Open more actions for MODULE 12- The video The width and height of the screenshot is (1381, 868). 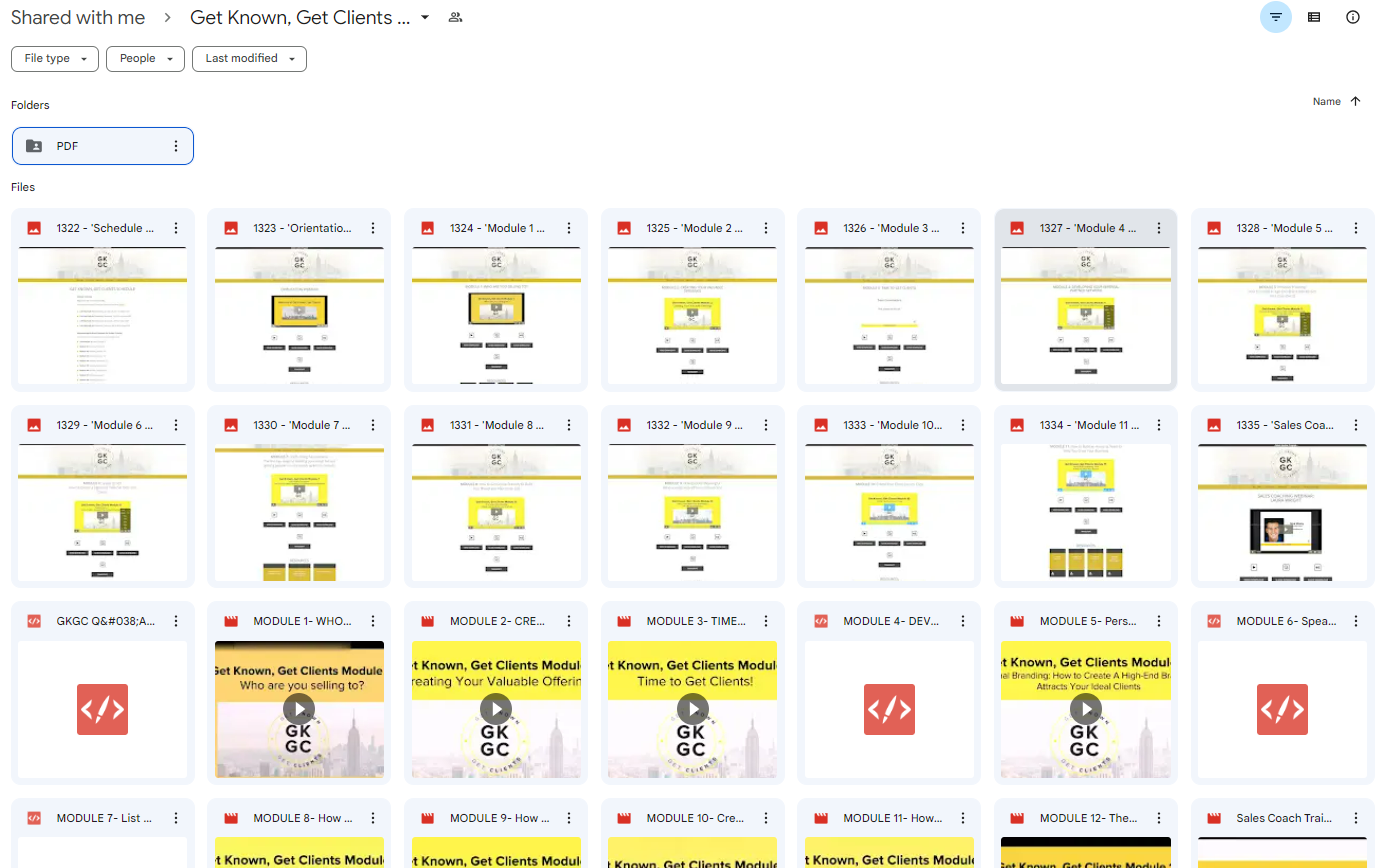pyautogui.click(x=1159, y=819)
